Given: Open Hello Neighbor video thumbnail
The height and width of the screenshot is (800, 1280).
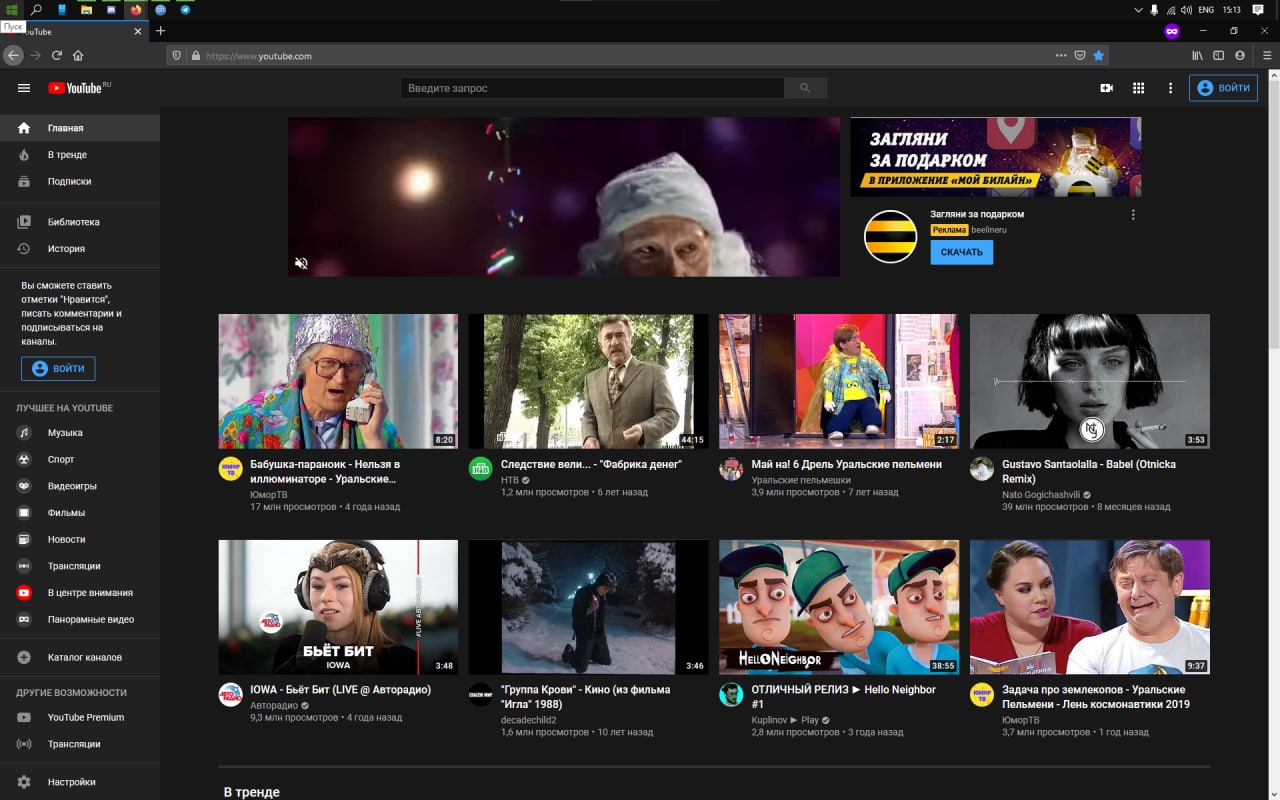Looking at the screenshot, I should (839, 607).
